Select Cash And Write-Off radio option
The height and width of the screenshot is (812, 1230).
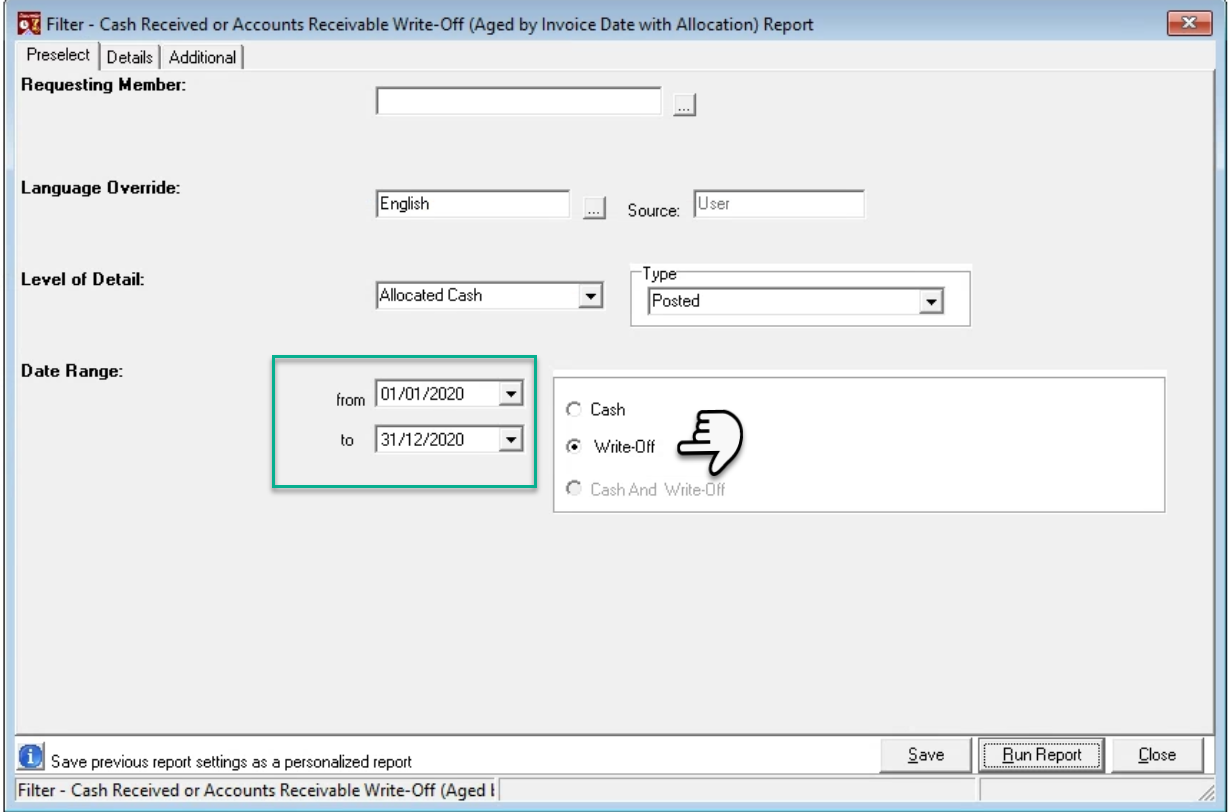point(574,489)
